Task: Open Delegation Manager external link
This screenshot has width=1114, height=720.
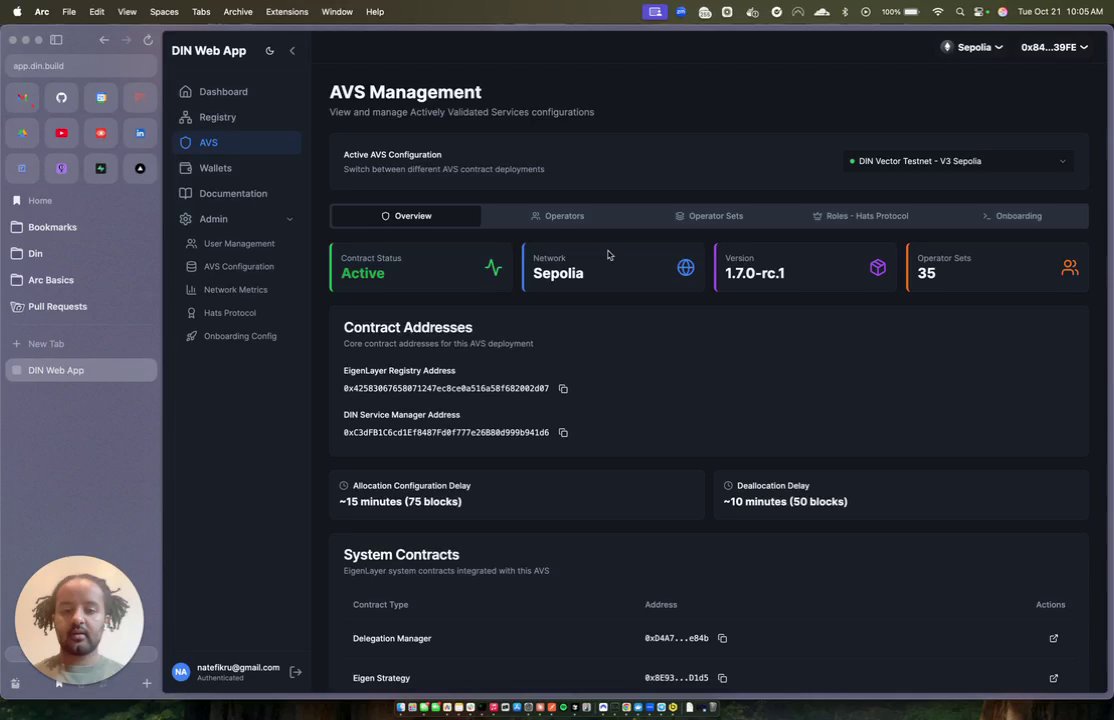Action: [1054, 638]
